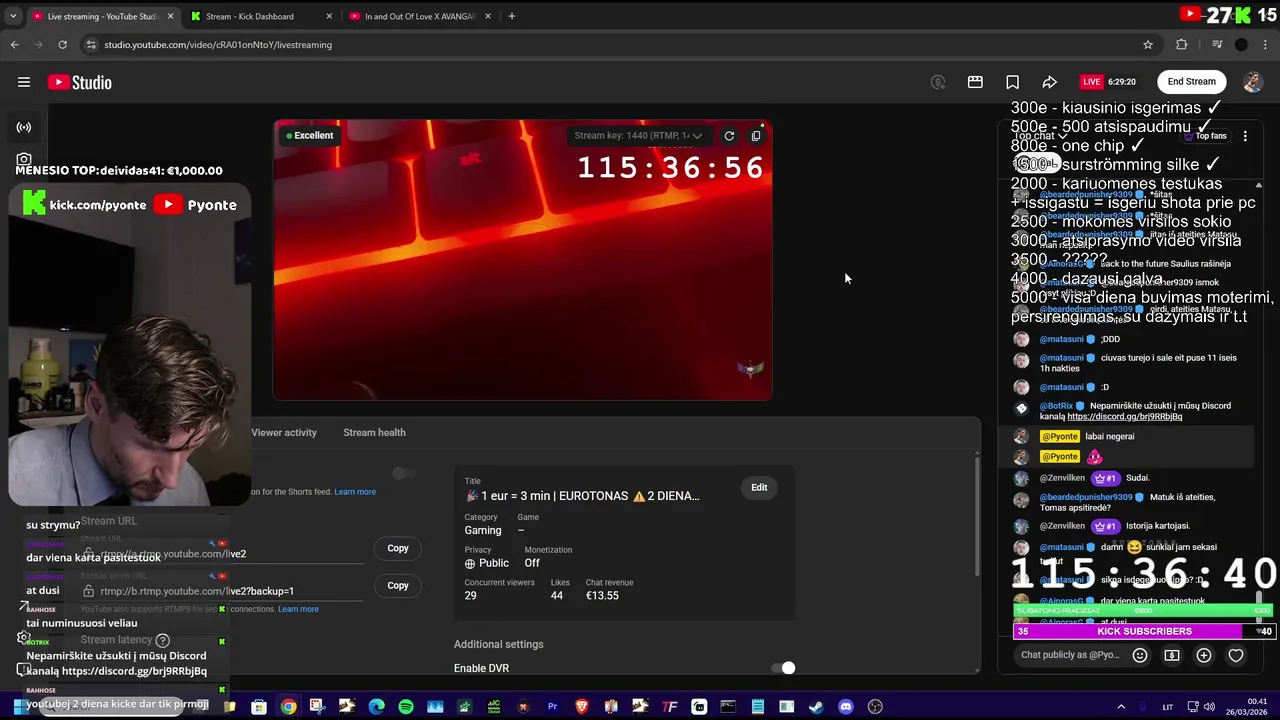Click the plus icon in chat input
Image resolution: width=1280 pixels, height=720 pixels.
tap(1204, 655)
